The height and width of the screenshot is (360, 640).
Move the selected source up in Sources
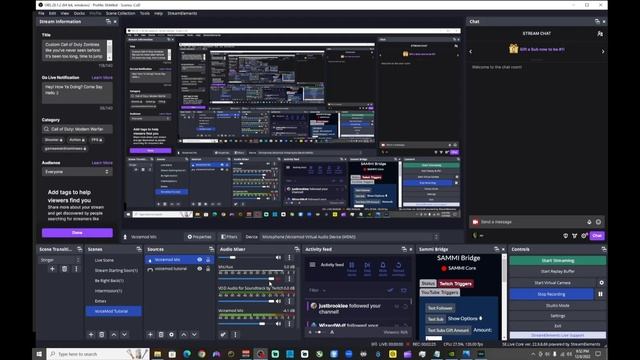tap(184, 334)
